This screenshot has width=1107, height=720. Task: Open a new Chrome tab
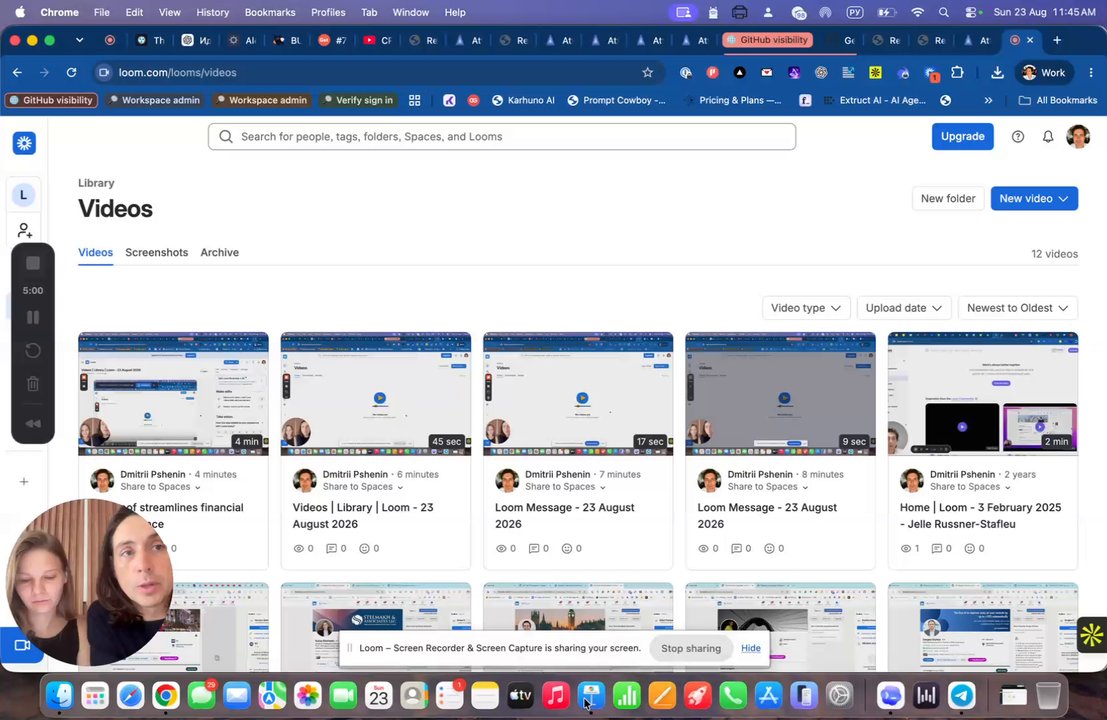[1057, 40]
